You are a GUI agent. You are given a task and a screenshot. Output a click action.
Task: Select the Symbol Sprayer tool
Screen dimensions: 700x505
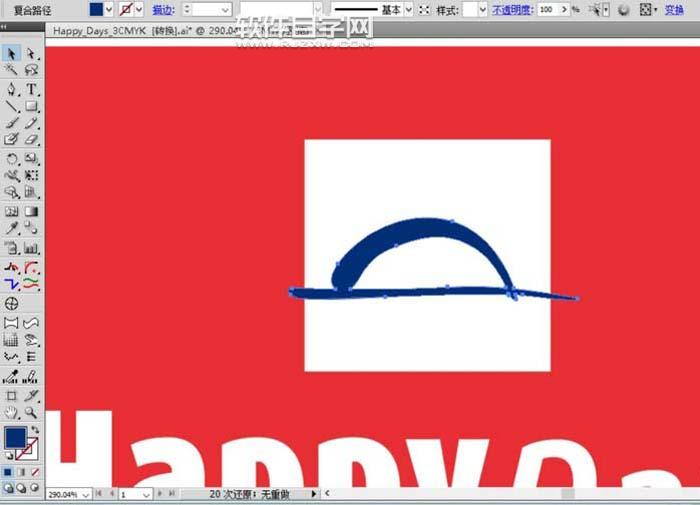click(11, 248)
